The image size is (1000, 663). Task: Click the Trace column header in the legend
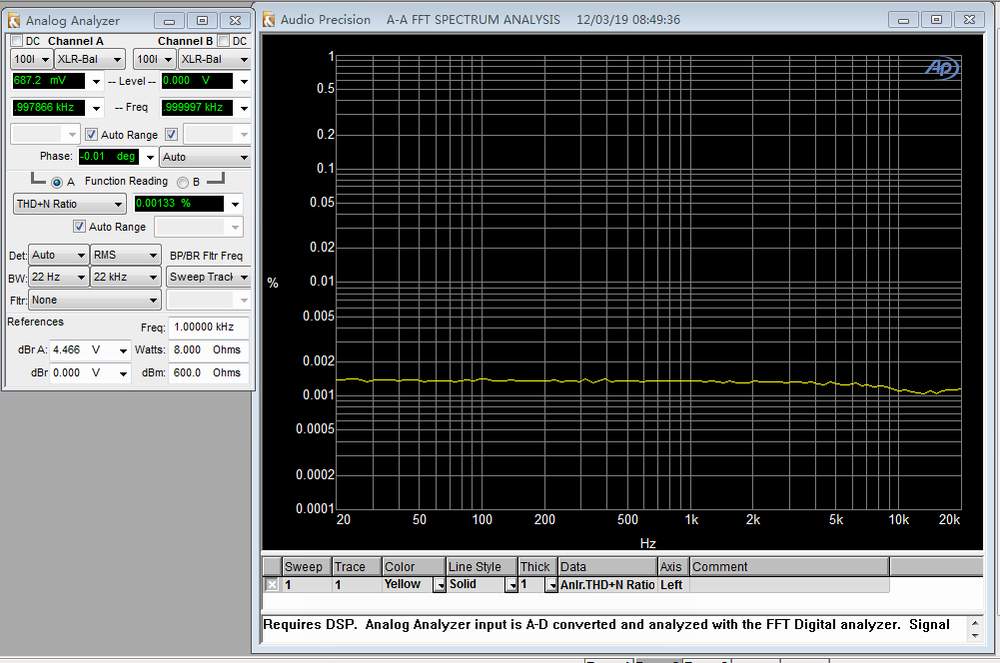point(357,567)
